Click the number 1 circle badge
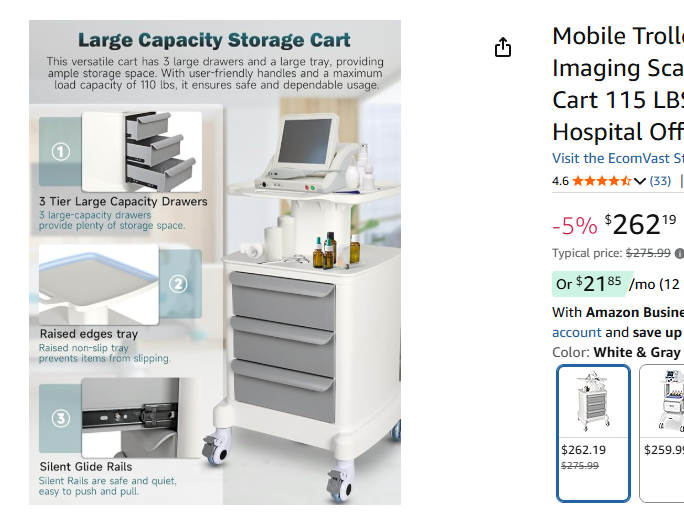This screenshot has height=516, width=684. click(x=61, y=152)
